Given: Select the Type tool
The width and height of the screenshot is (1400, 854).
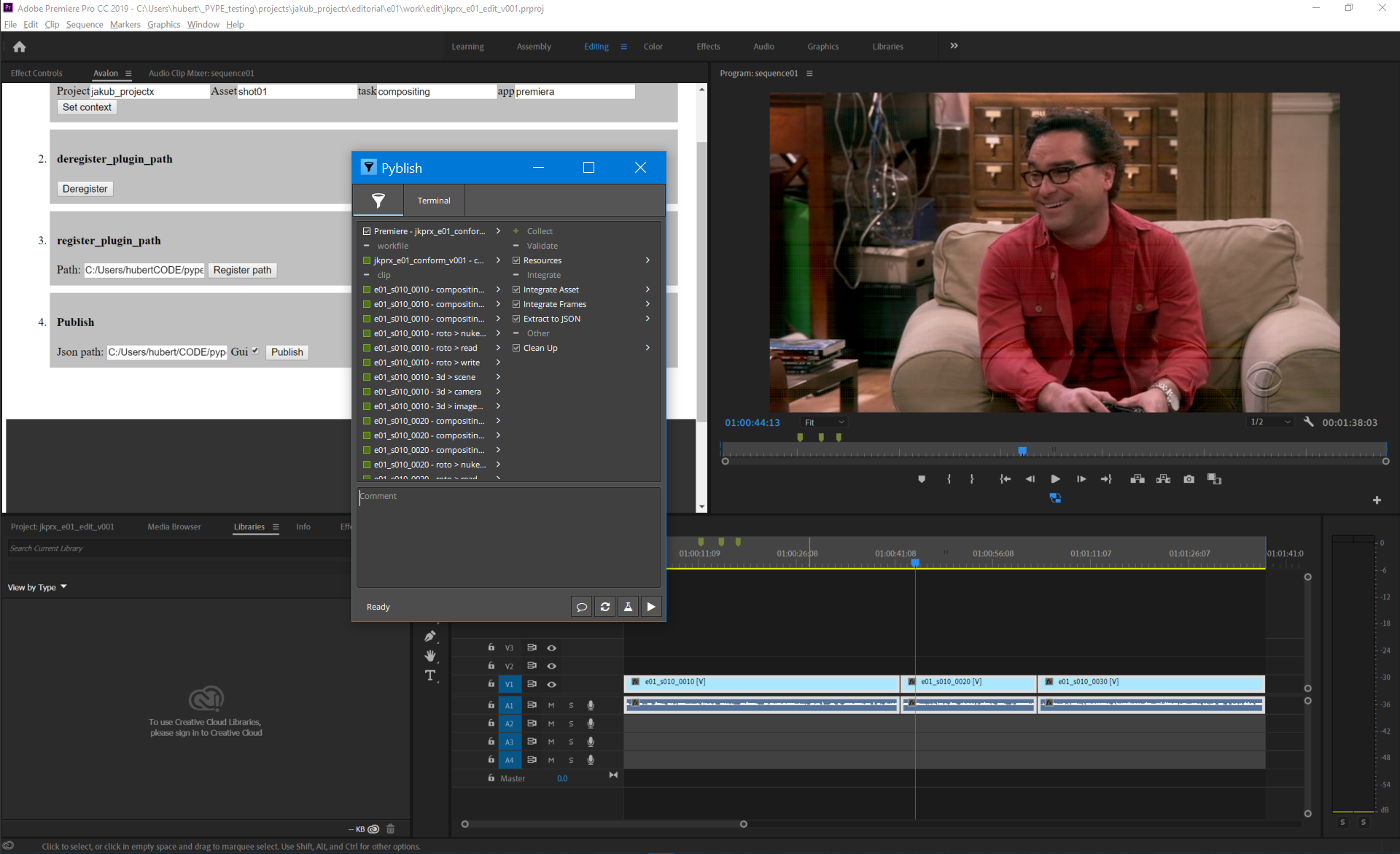Looking at the screenshot, I should tap(430, 675).
